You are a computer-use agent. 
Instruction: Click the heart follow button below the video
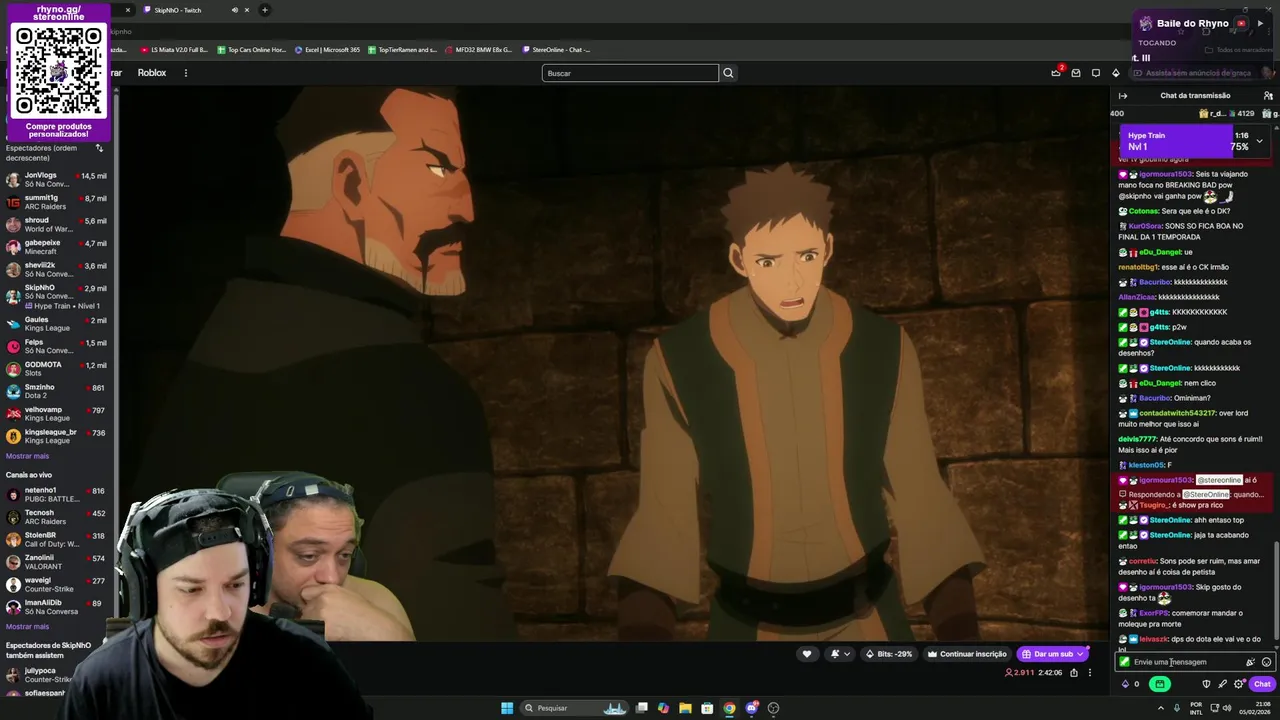pos(807,654)
